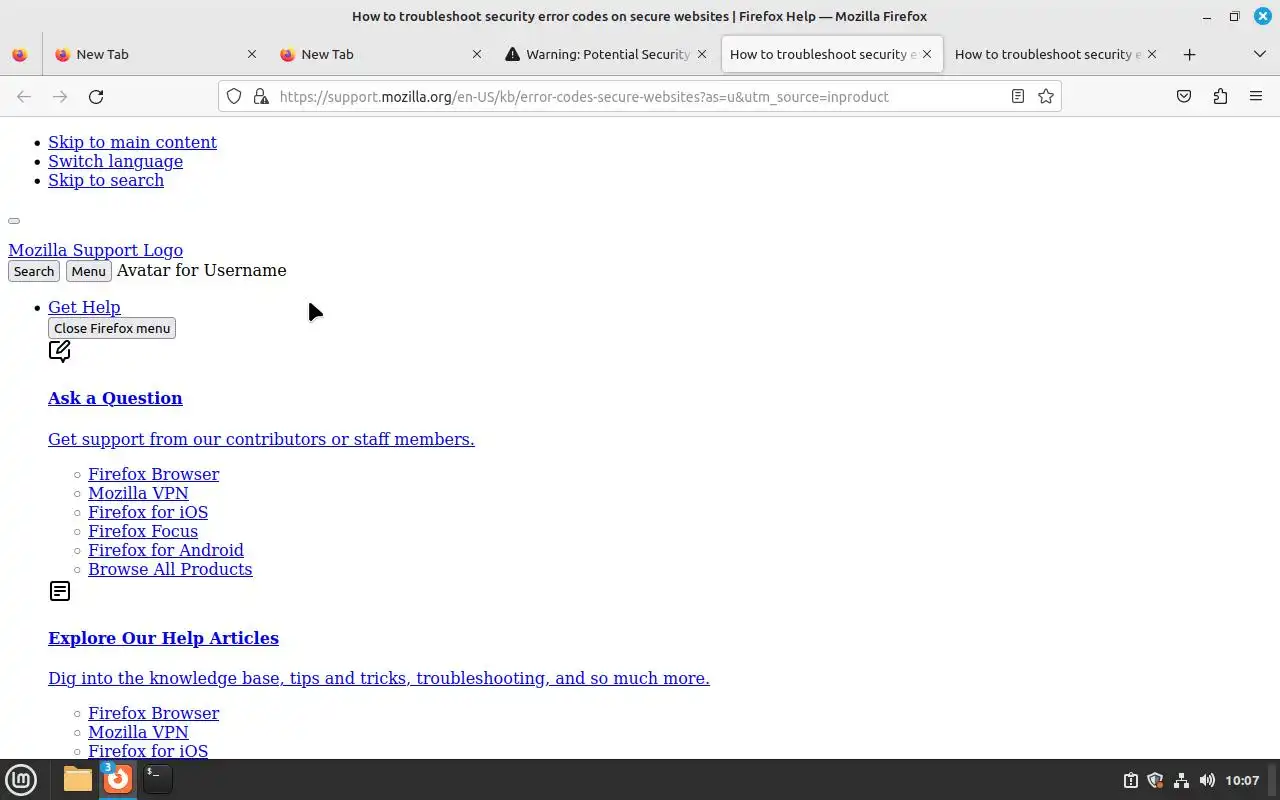Close the second New Tab
This screenshot has height=800, width=1280.
point(477,54)
